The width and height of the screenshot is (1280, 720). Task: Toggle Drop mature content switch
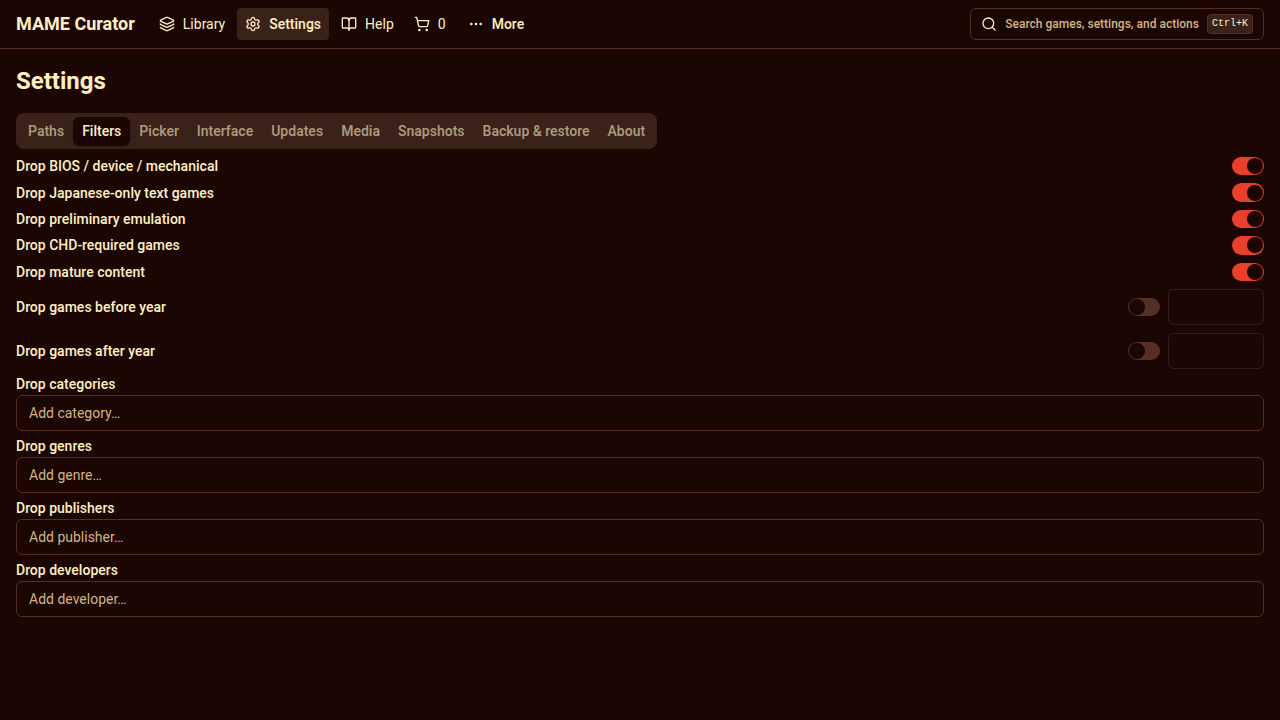point(1248,272)
